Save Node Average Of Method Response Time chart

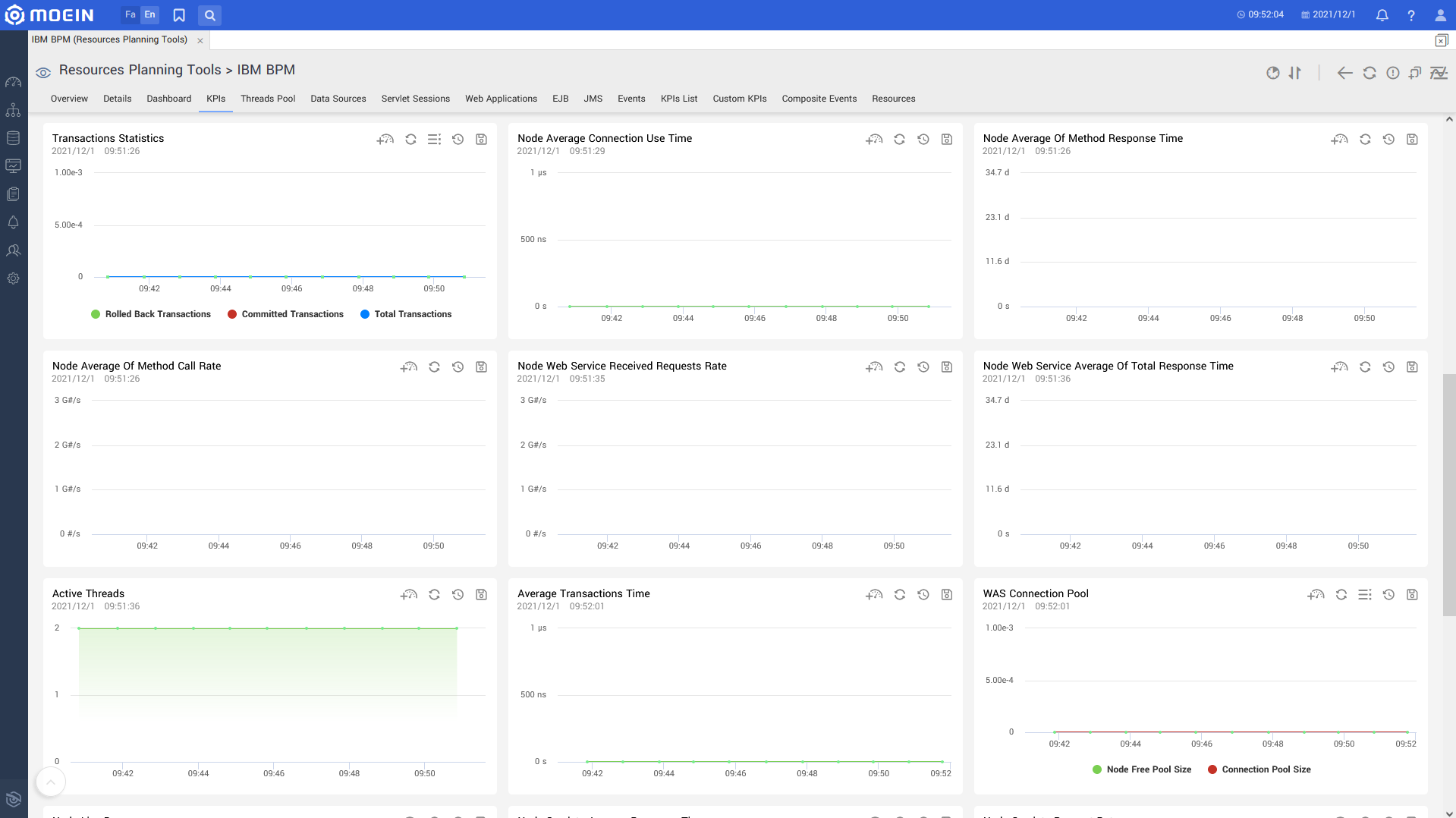point(1412,140)
